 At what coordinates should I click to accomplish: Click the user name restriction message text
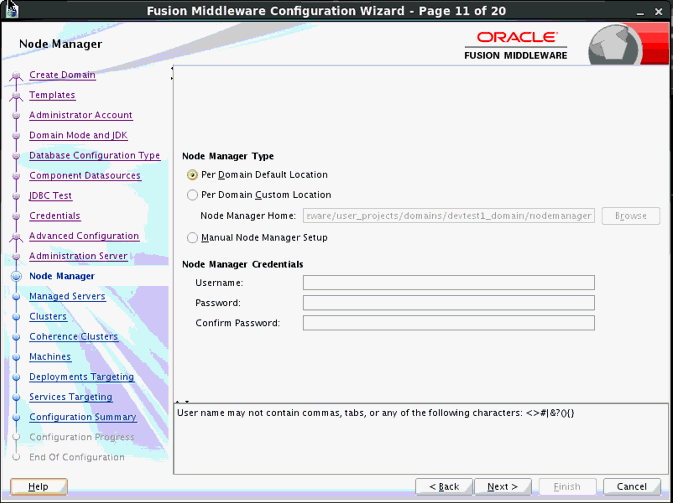point(376,413)
